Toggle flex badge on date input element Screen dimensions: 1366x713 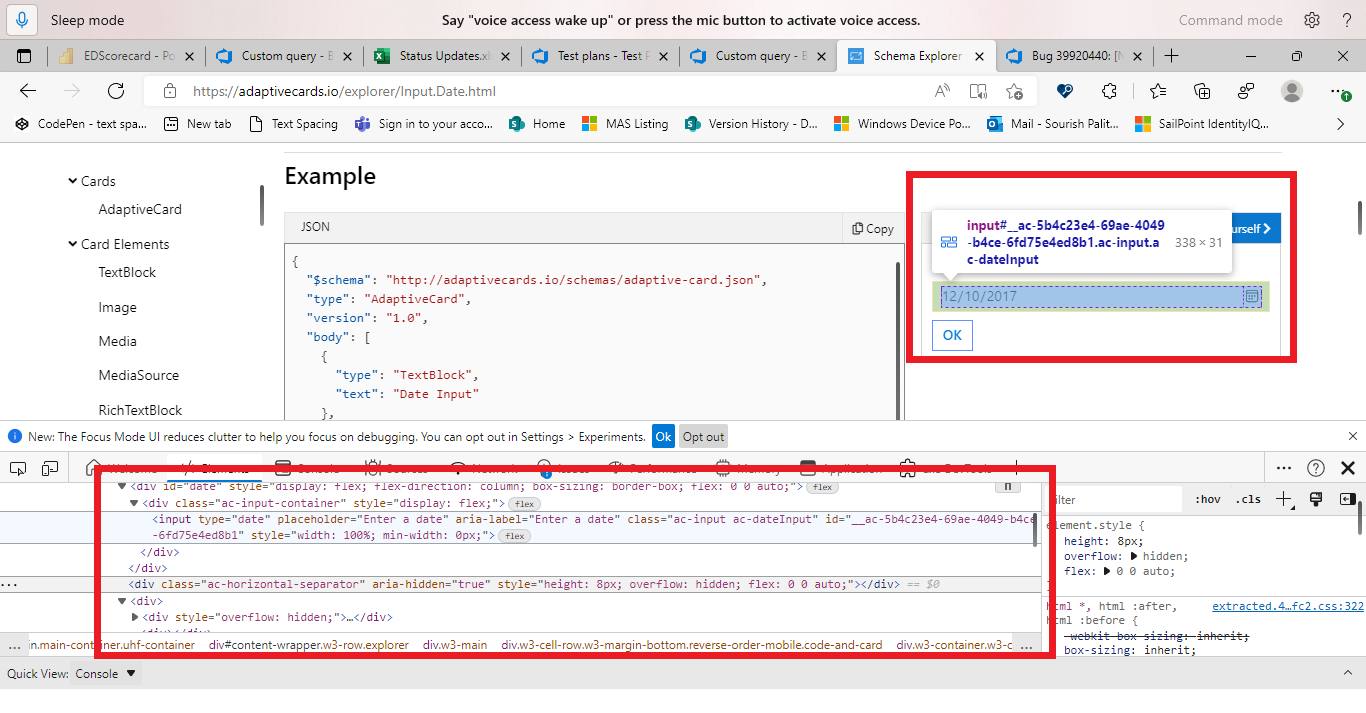(515, 536)
